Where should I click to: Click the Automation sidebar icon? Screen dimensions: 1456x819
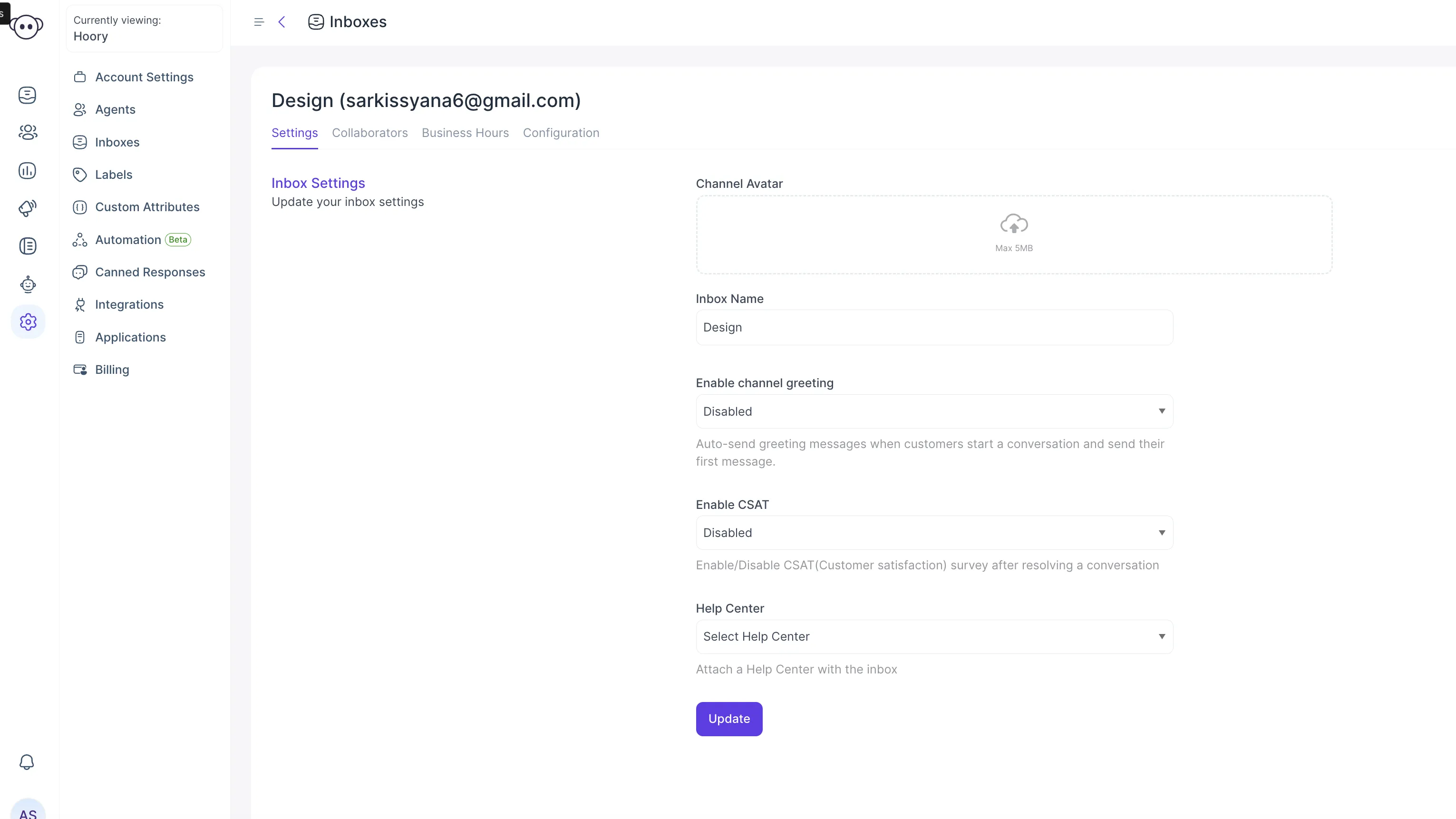80,239
